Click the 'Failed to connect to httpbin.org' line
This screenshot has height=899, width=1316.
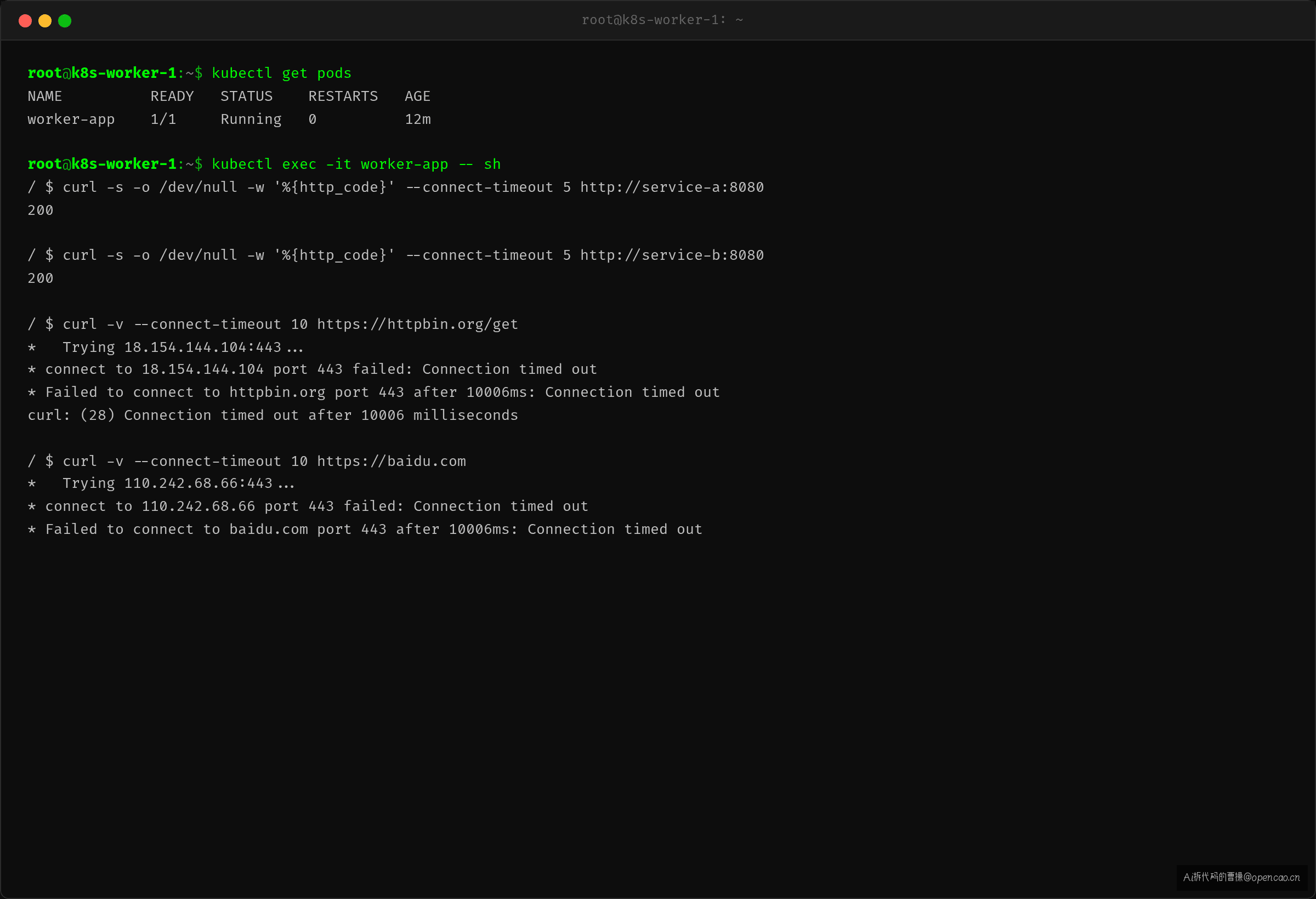coord(374,392)
